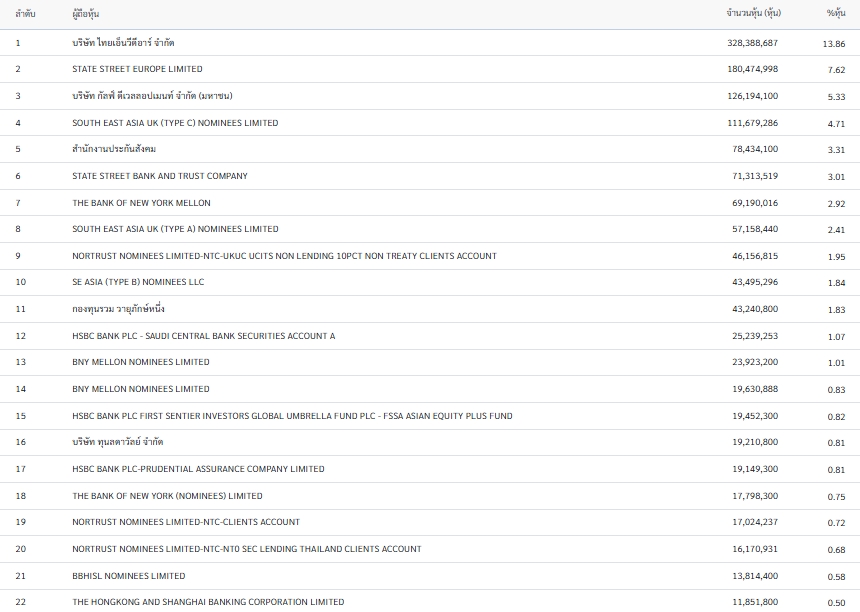The width and height of the screenshot is (860, 612).
Task: Click share count 111,679,286
Action: pos(752,123)
